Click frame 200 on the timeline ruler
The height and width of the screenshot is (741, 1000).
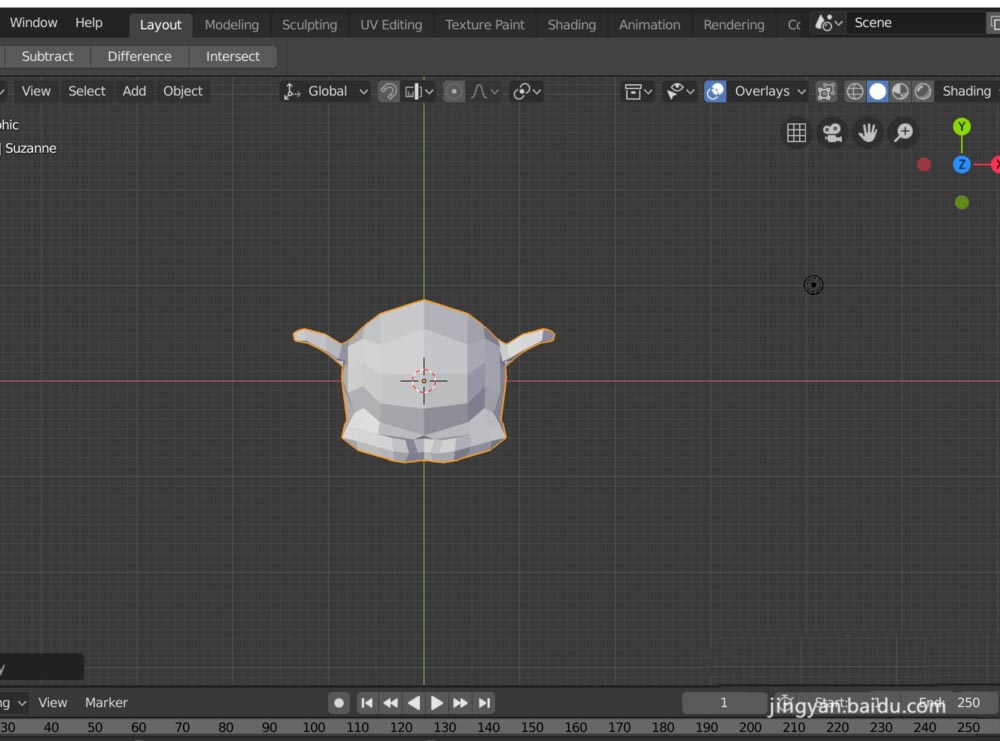click(x=750, y=728)
